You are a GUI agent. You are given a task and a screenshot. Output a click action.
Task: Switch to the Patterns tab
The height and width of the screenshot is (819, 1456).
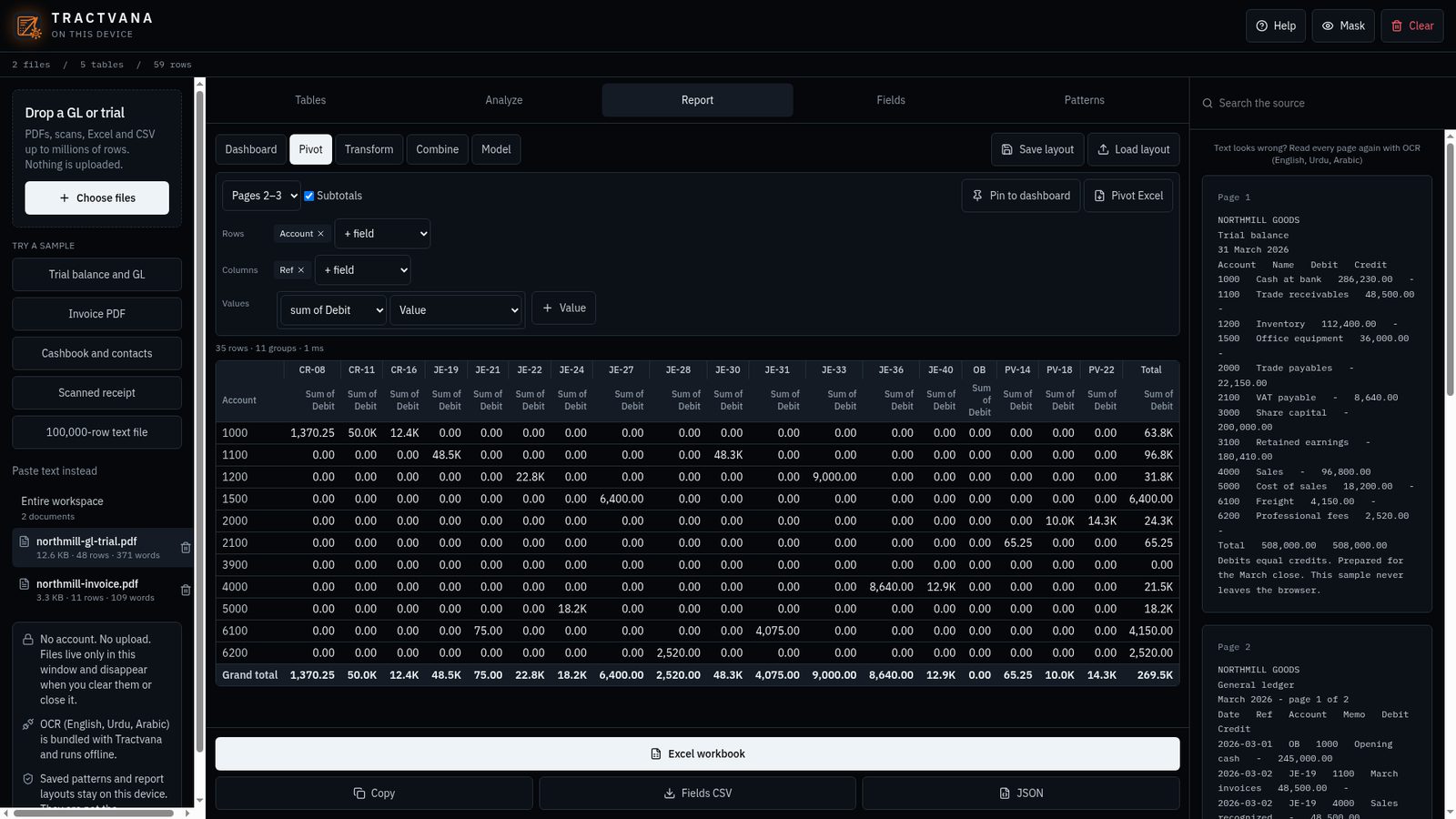coord(1085,100)
